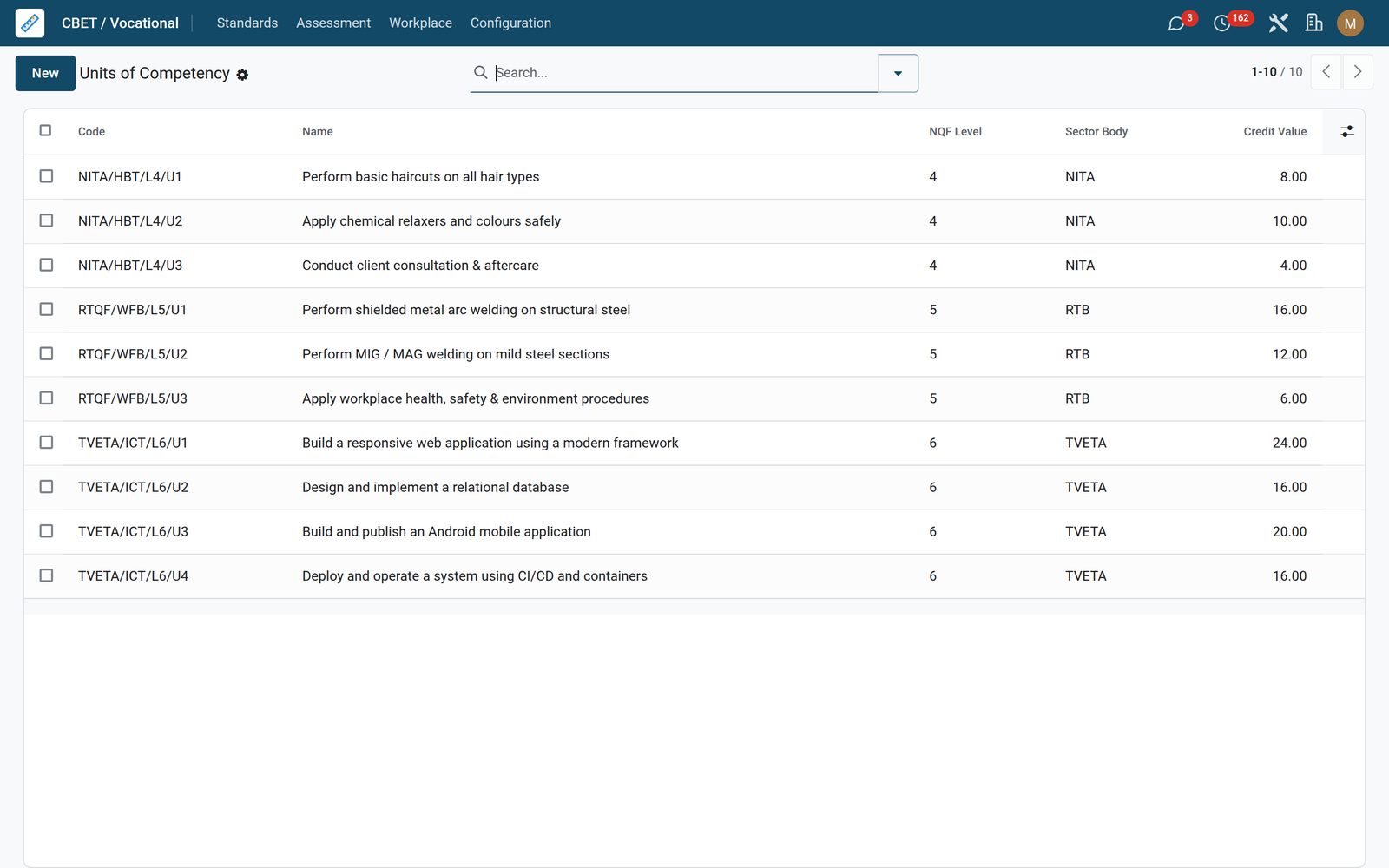Open 'Build and publish an Android mobile application'
This screenshot has width=1389, height=868.
click(446, 532)
